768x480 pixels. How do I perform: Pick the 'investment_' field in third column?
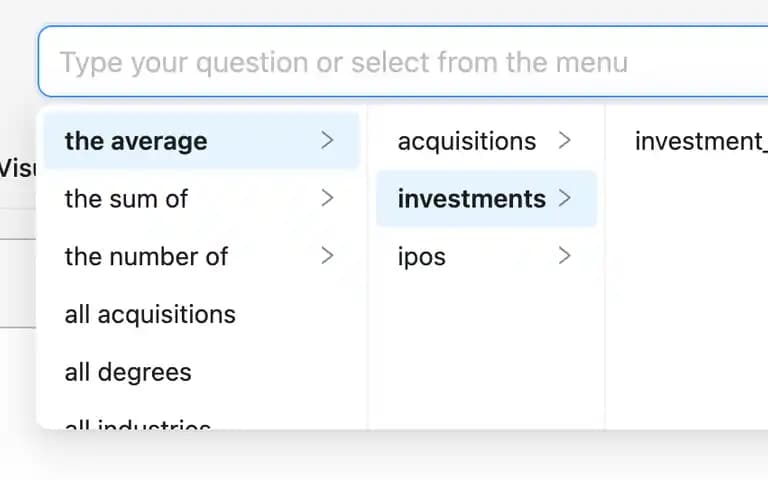tap(701, 141)
